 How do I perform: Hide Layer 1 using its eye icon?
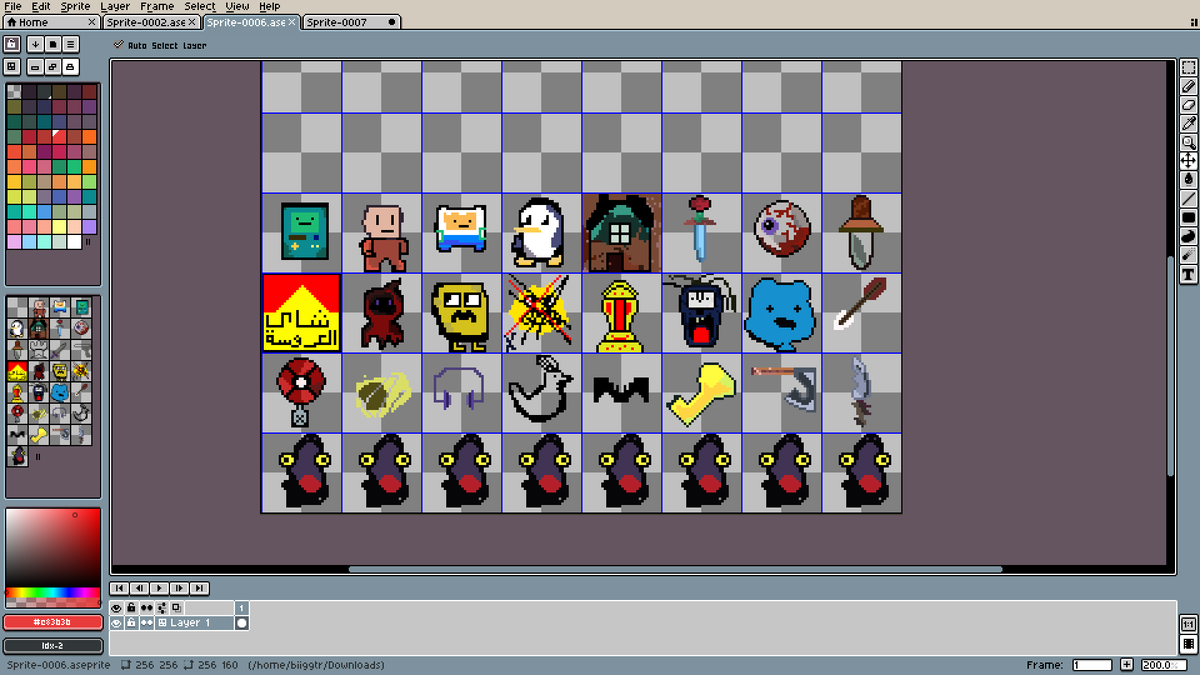click(117, 623)
